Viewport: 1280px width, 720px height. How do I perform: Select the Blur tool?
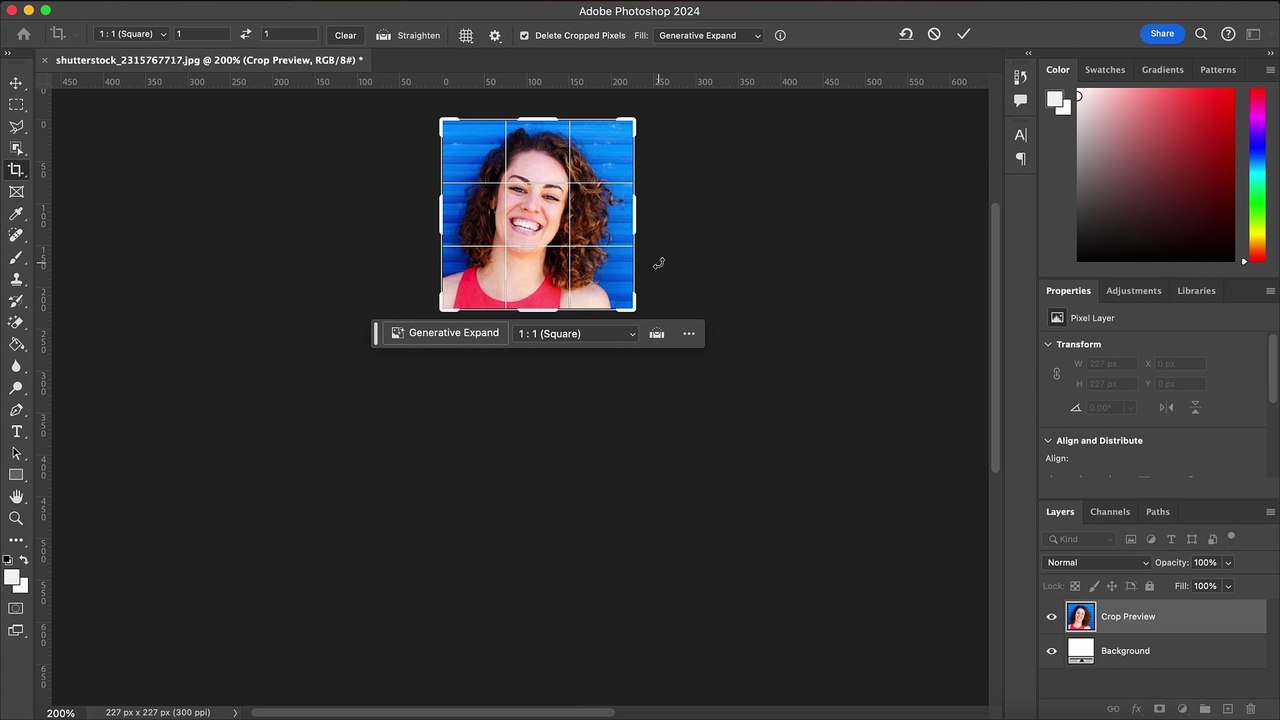pos(16,366)
